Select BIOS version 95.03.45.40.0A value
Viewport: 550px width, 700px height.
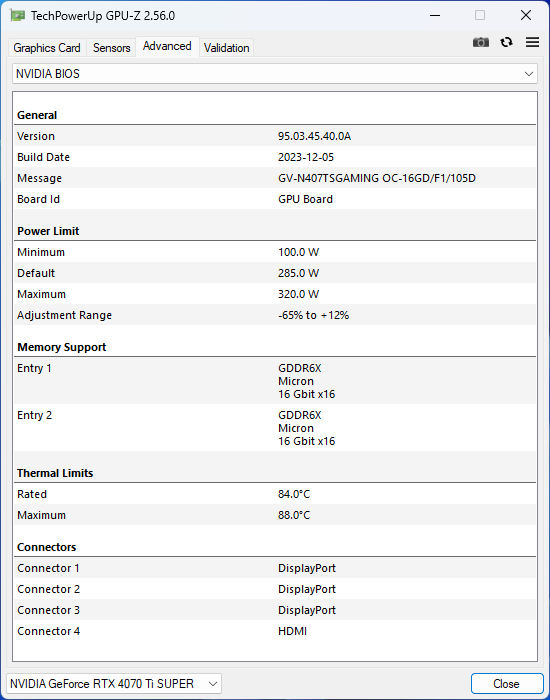(x=314, y=136)
